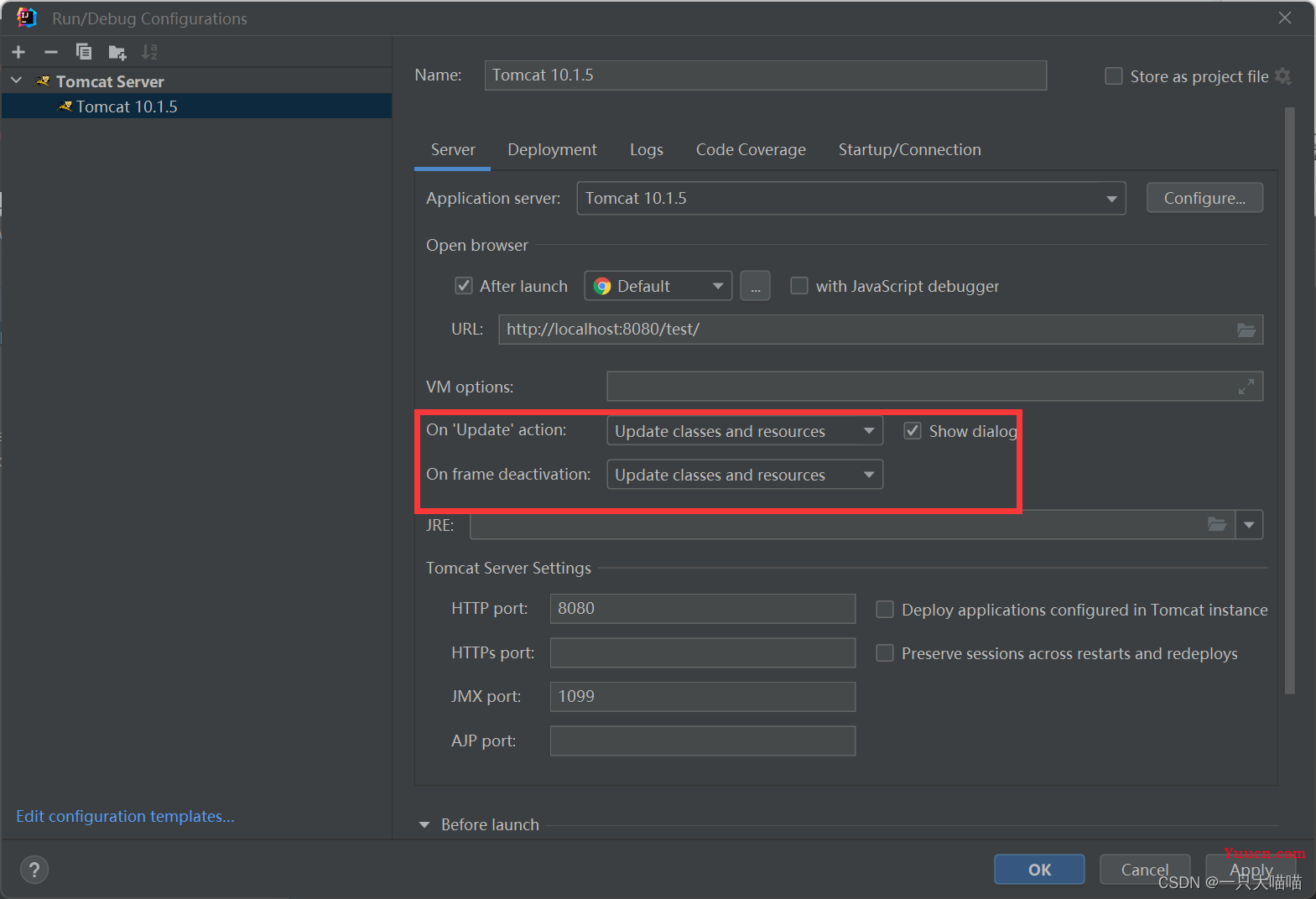Browse for JRE using folder icon

[1217, 525]
